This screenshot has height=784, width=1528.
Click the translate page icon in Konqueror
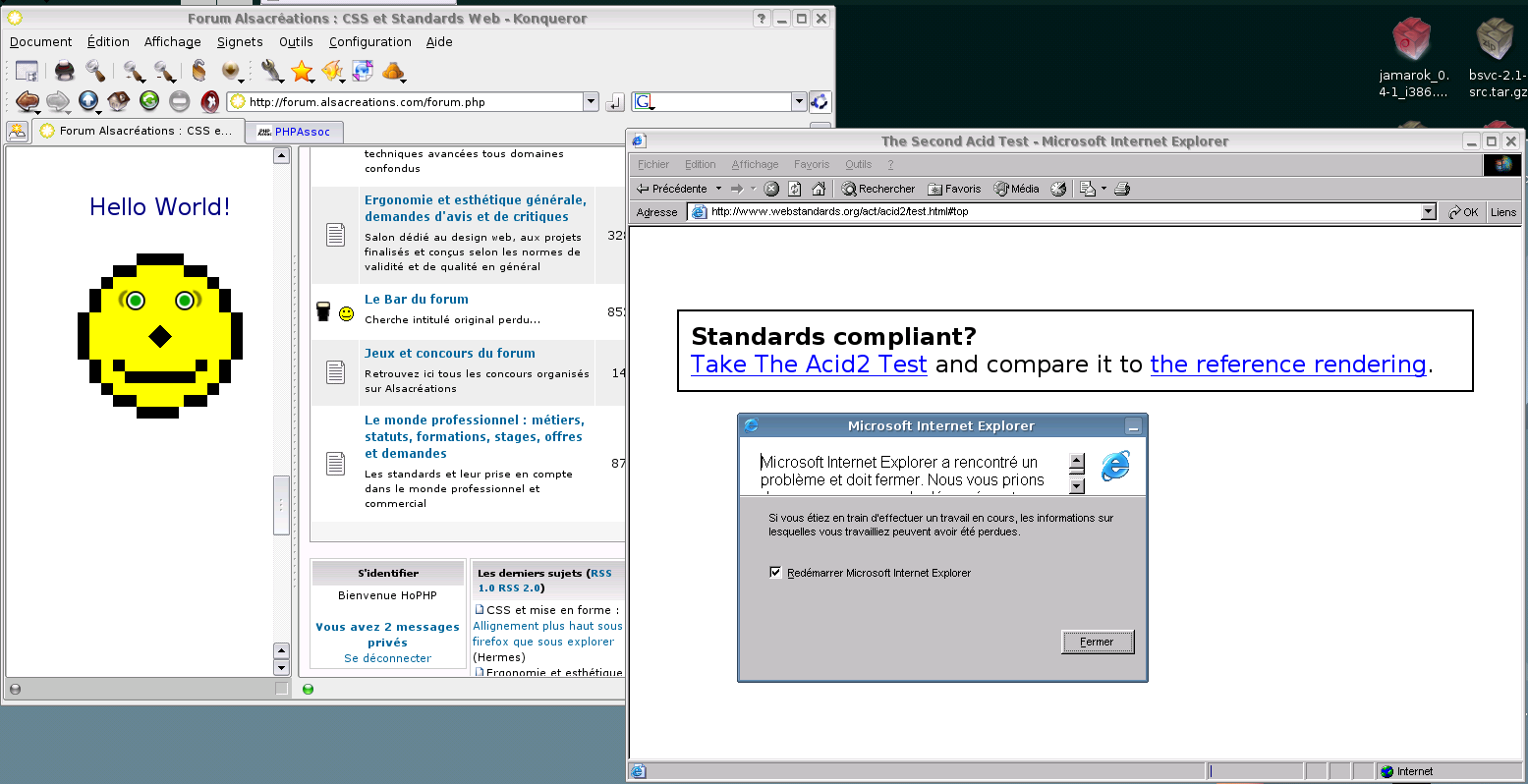pyautogui.click(x=363, y=71)
